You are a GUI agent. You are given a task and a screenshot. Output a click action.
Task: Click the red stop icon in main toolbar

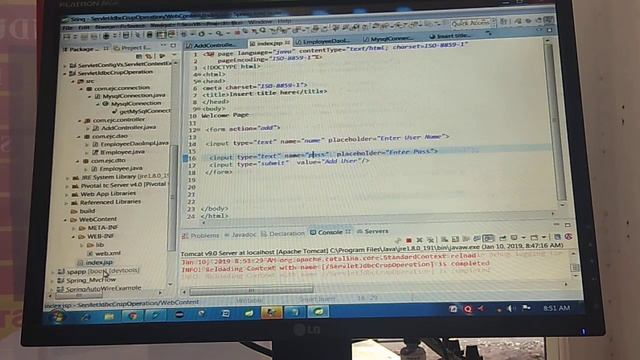[237, 32]
